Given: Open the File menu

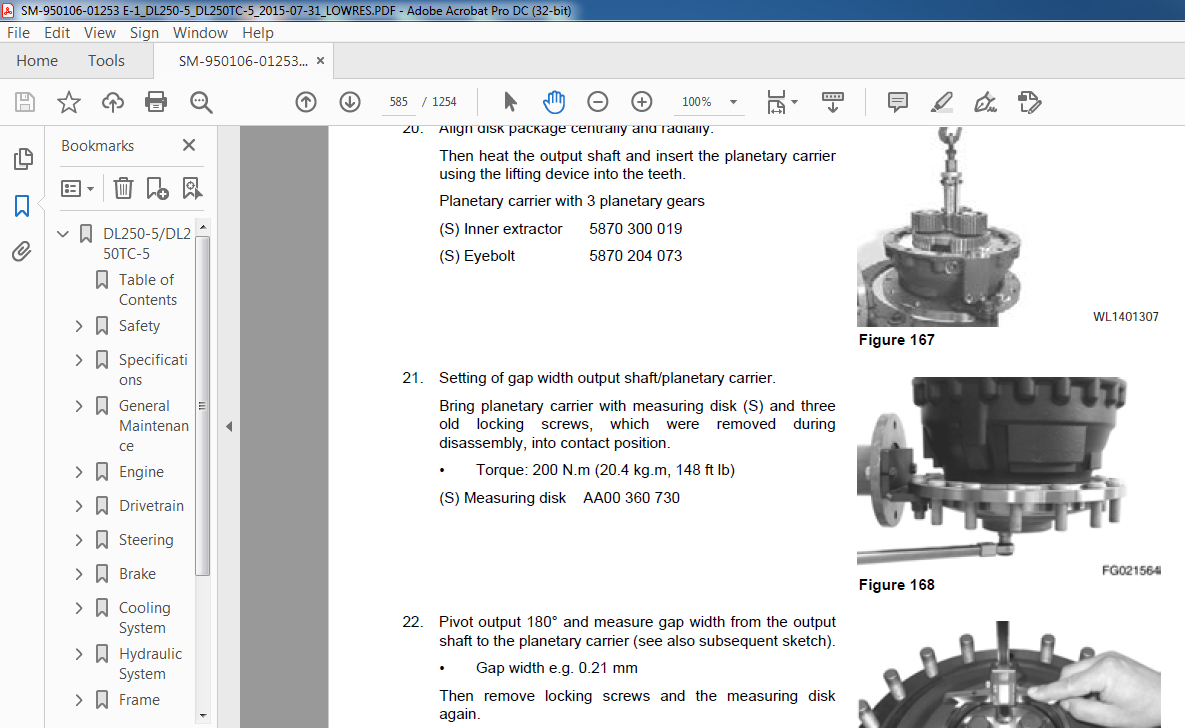Looking at the screenshot, I should point(18,33).
